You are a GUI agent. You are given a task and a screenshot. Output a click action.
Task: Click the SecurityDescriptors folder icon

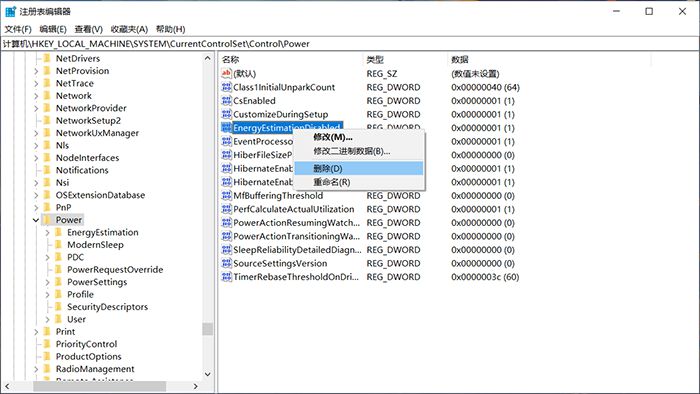(x=58, y=307)
